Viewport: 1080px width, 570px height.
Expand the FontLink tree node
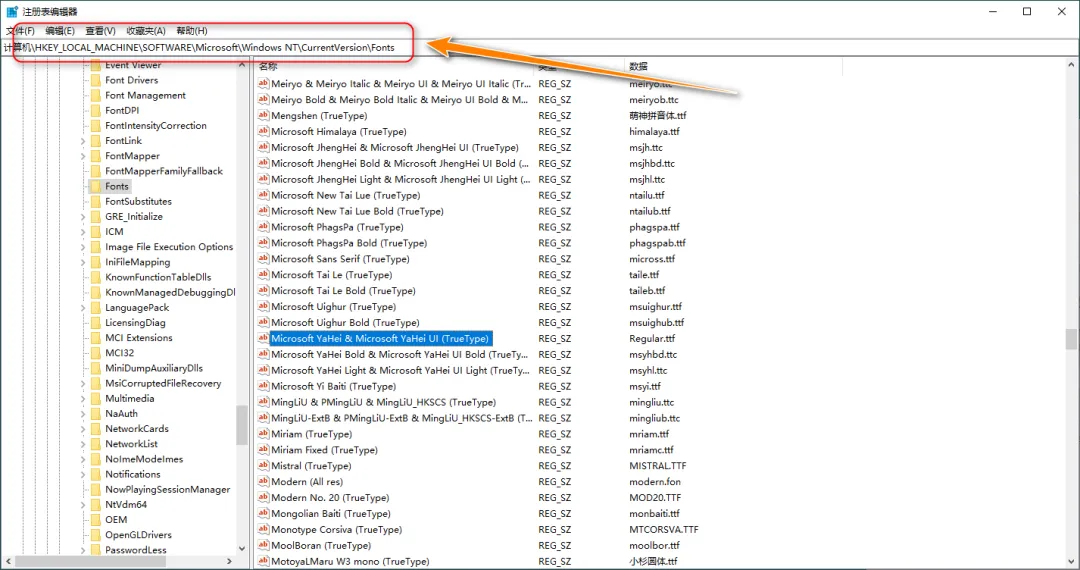(83, 141)
